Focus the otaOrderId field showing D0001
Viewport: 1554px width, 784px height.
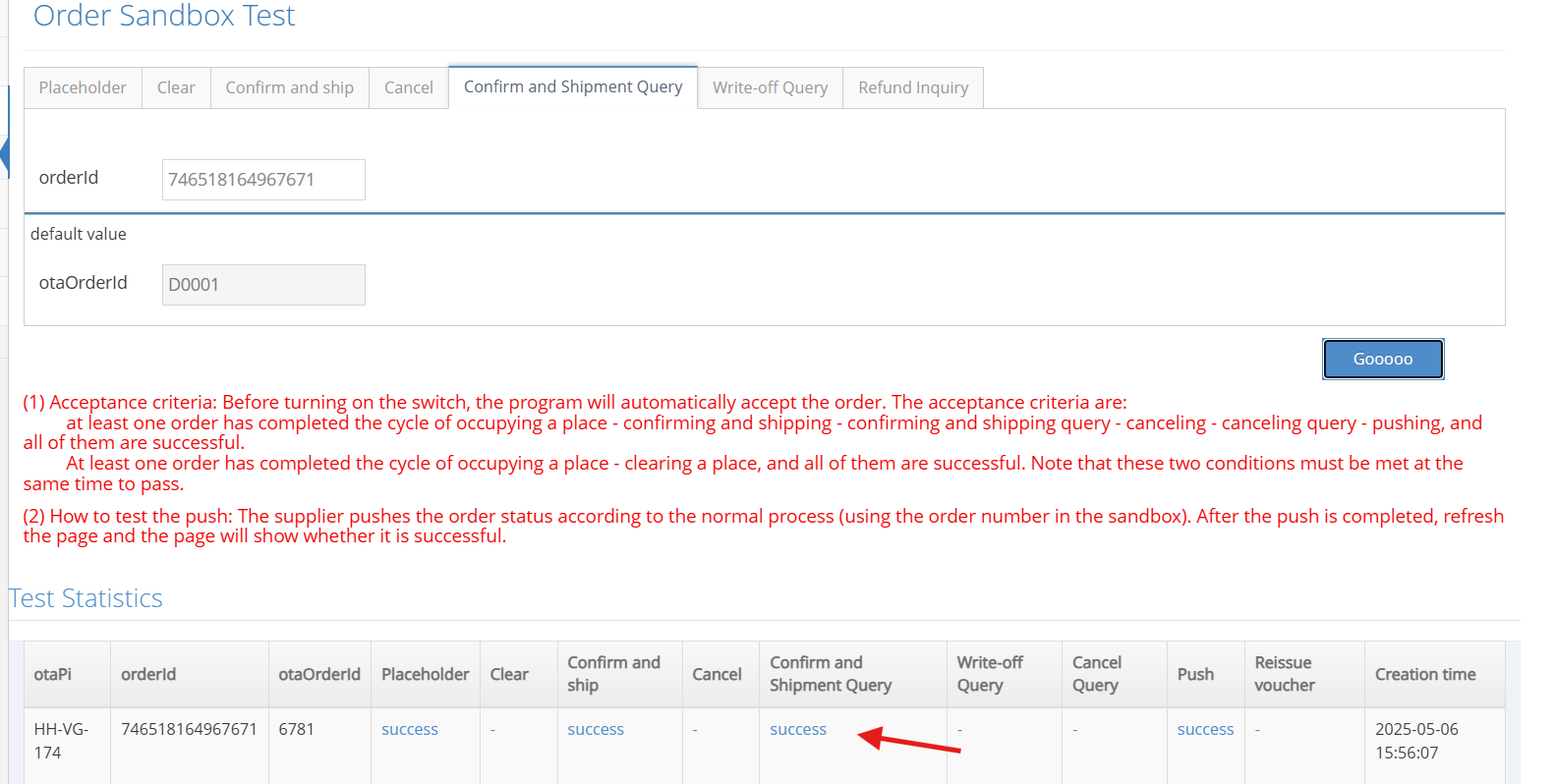pyautogui.click(x=263, y=285)
